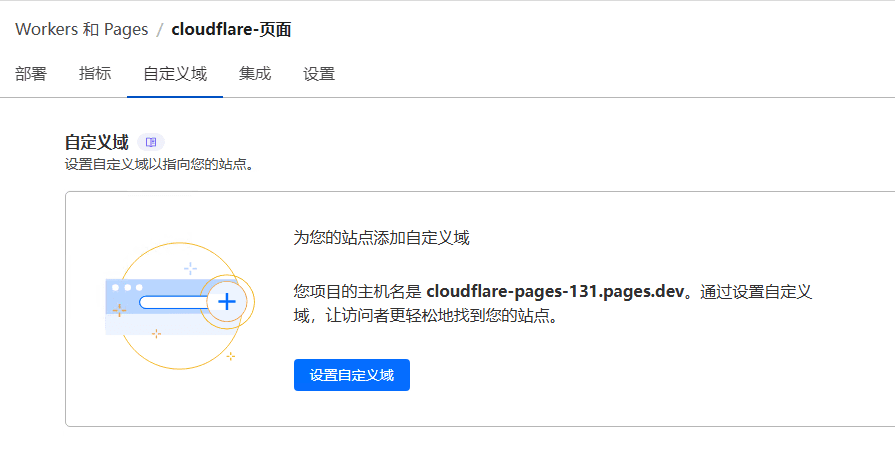Screen dimensions: 895x464
Task: Open the 指标 tab
Action: pyautogui.click(x=95, y=73)
